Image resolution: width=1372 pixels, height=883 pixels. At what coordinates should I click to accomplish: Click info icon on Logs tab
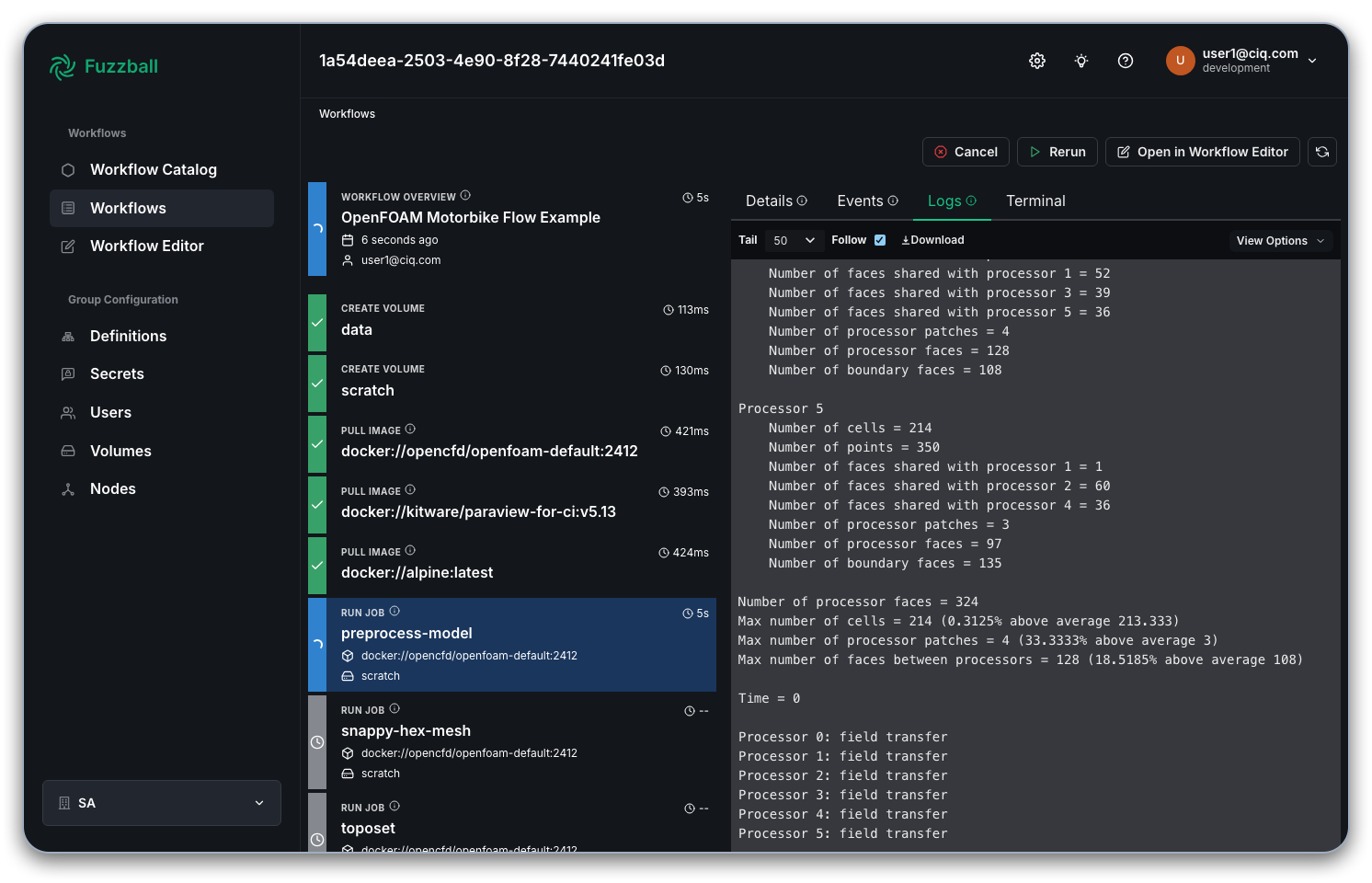(971, 201)
